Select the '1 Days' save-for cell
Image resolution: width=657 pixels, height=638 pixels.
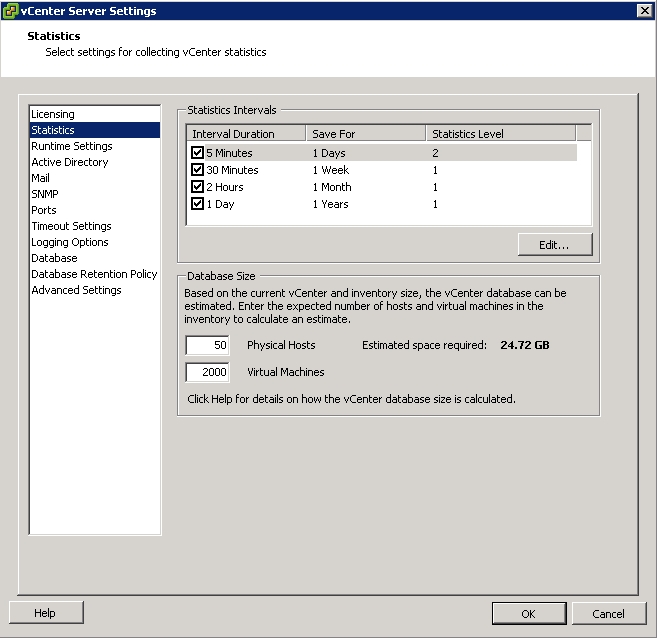[329, 153]
